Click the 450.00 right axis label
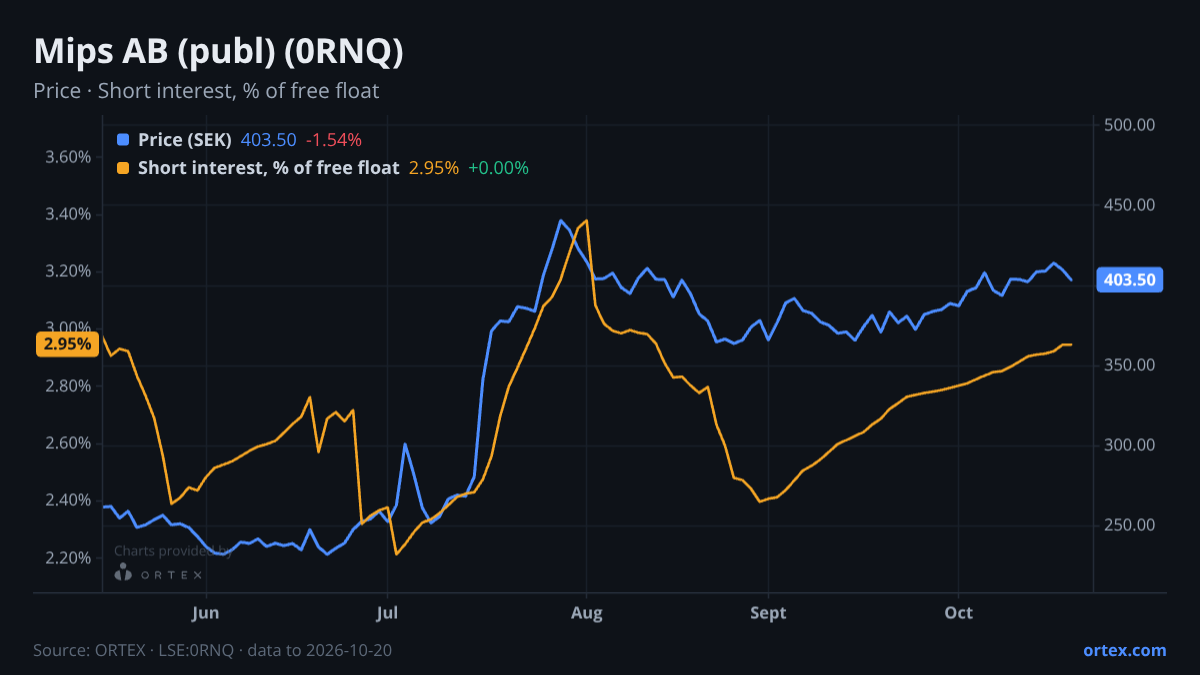 tap(1130, 205)
